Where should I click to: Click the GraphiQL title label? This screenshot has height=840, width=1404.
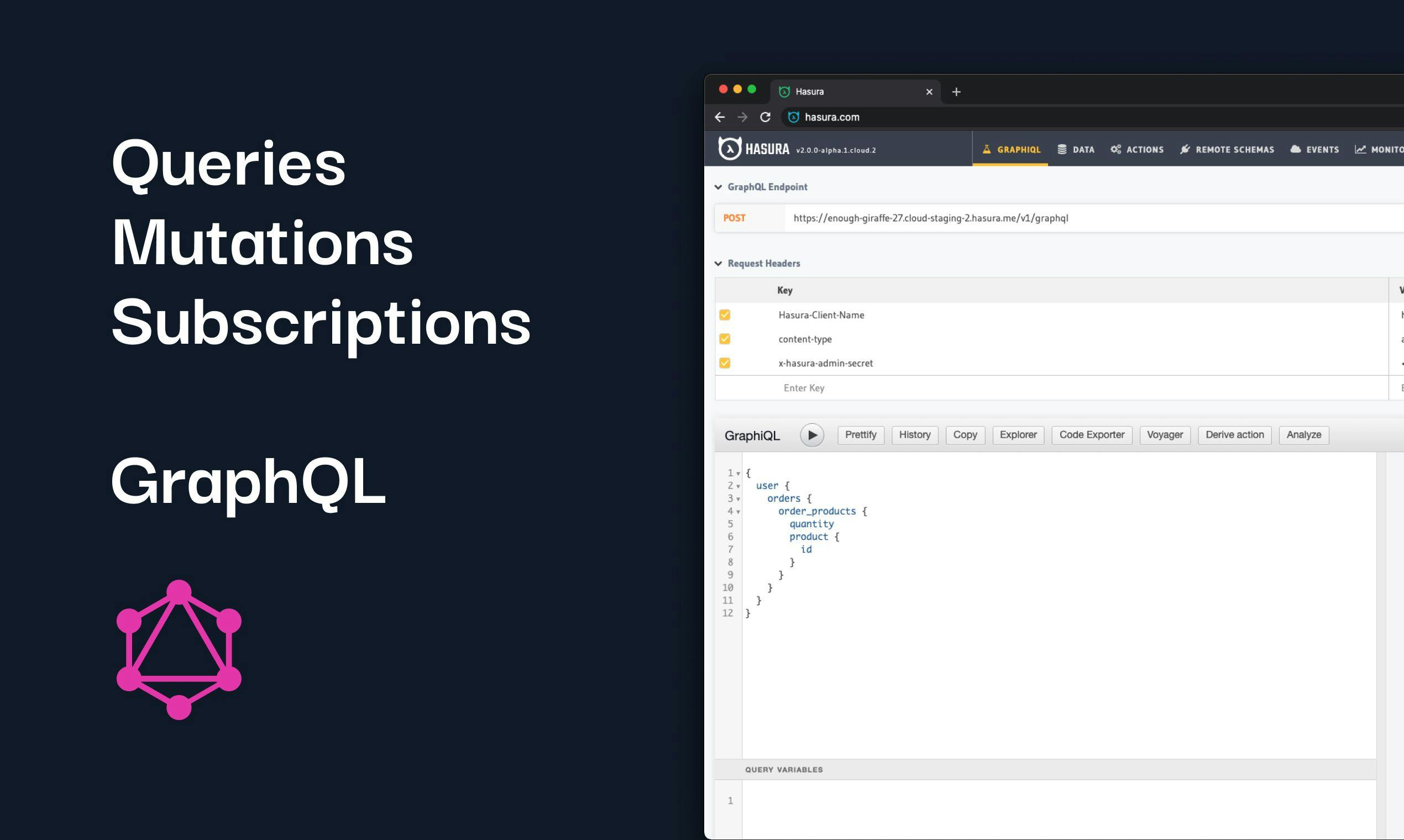[x=752, y=435]
